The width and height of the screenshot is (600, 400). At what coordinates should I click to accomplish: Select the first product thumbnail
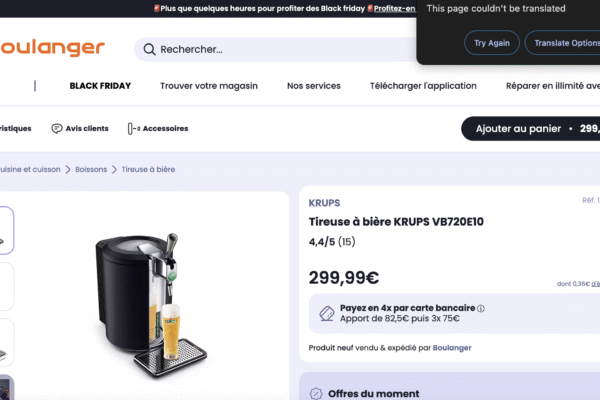[x=6, y=230]
